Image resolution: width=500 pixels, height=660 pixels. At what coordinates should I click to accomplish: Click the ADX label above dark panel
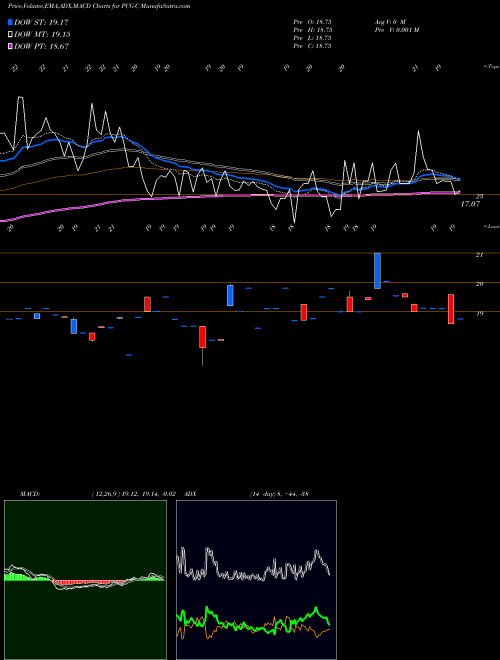click(190, 494)
